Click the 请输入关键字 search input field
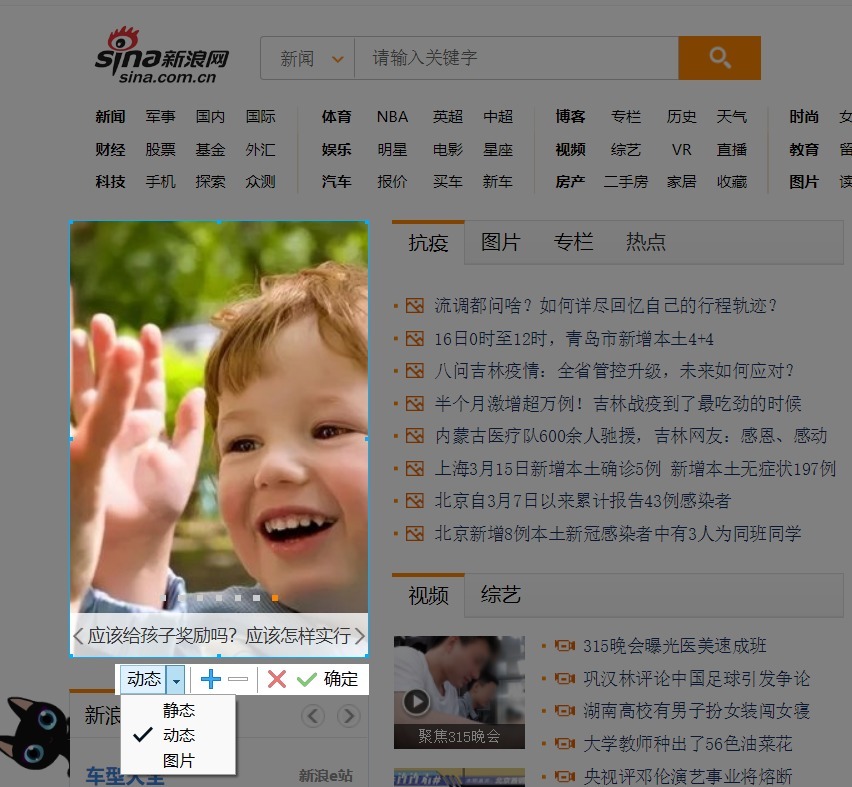 (x=516, y=58)
